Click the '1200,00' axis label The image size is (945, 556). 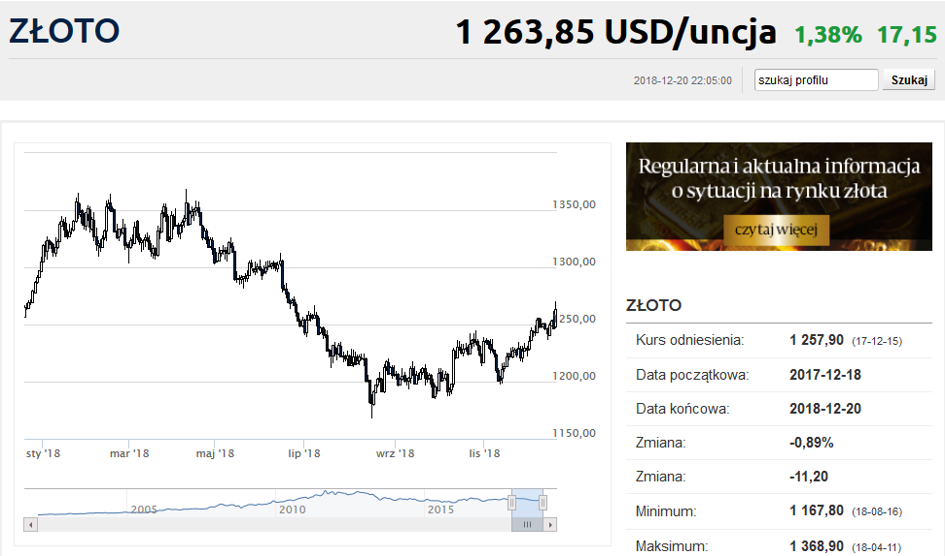pos(574,376)
